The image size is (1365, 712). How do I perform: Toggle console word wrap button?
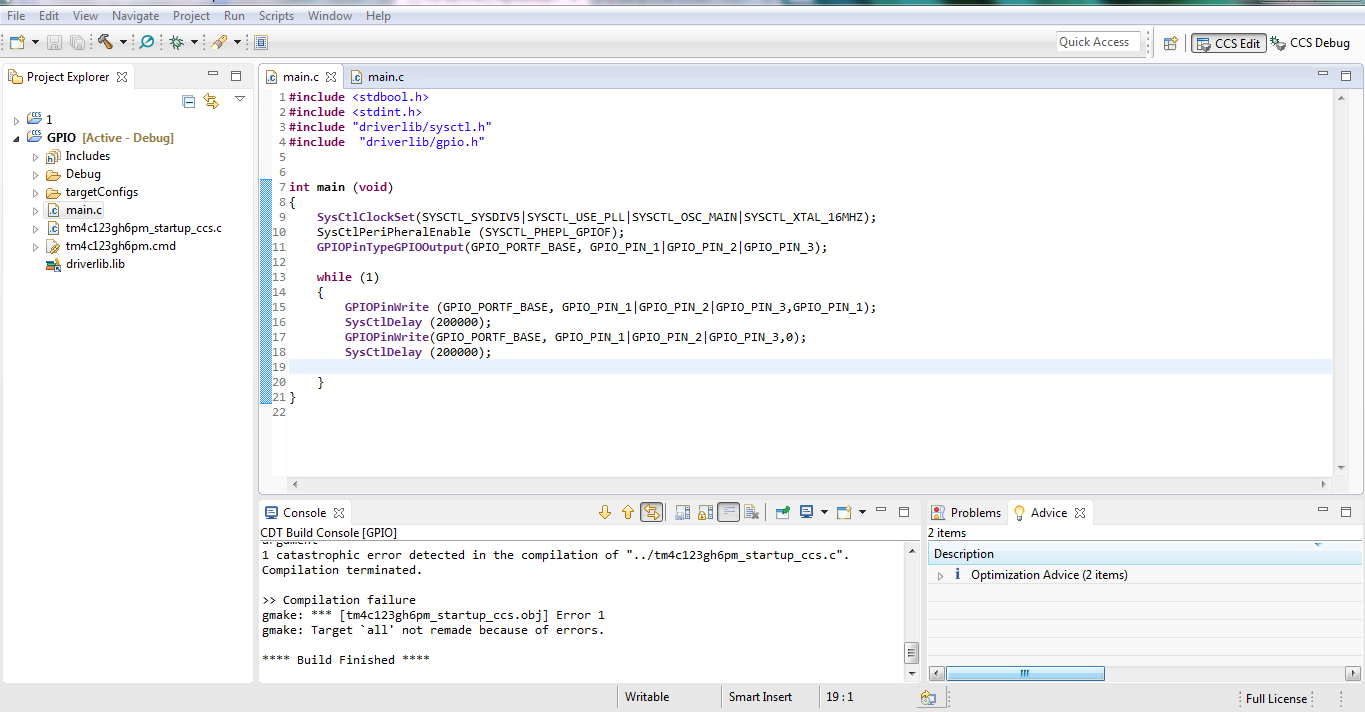(729, 513)
